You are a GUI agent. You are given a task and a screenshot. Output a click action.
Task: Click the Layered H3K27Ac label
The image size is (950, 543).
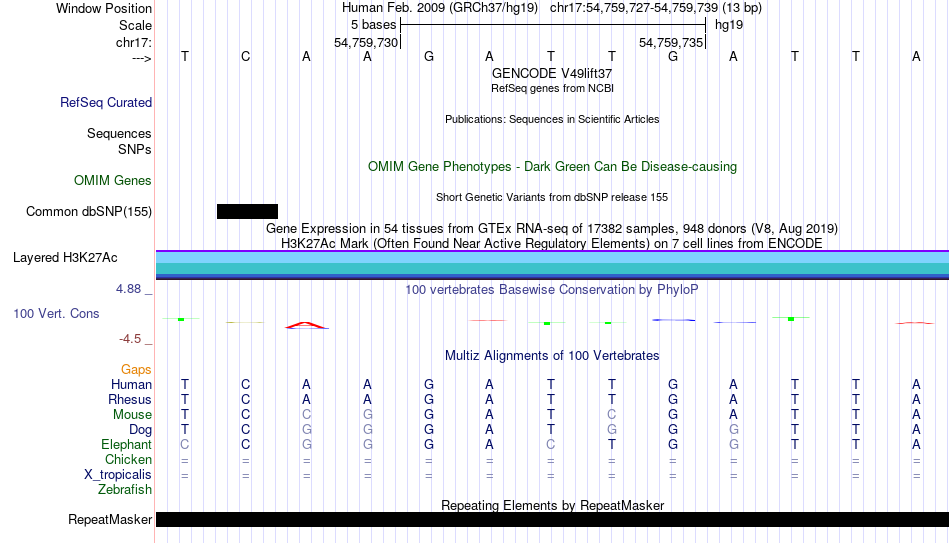(x=65, y=258)
